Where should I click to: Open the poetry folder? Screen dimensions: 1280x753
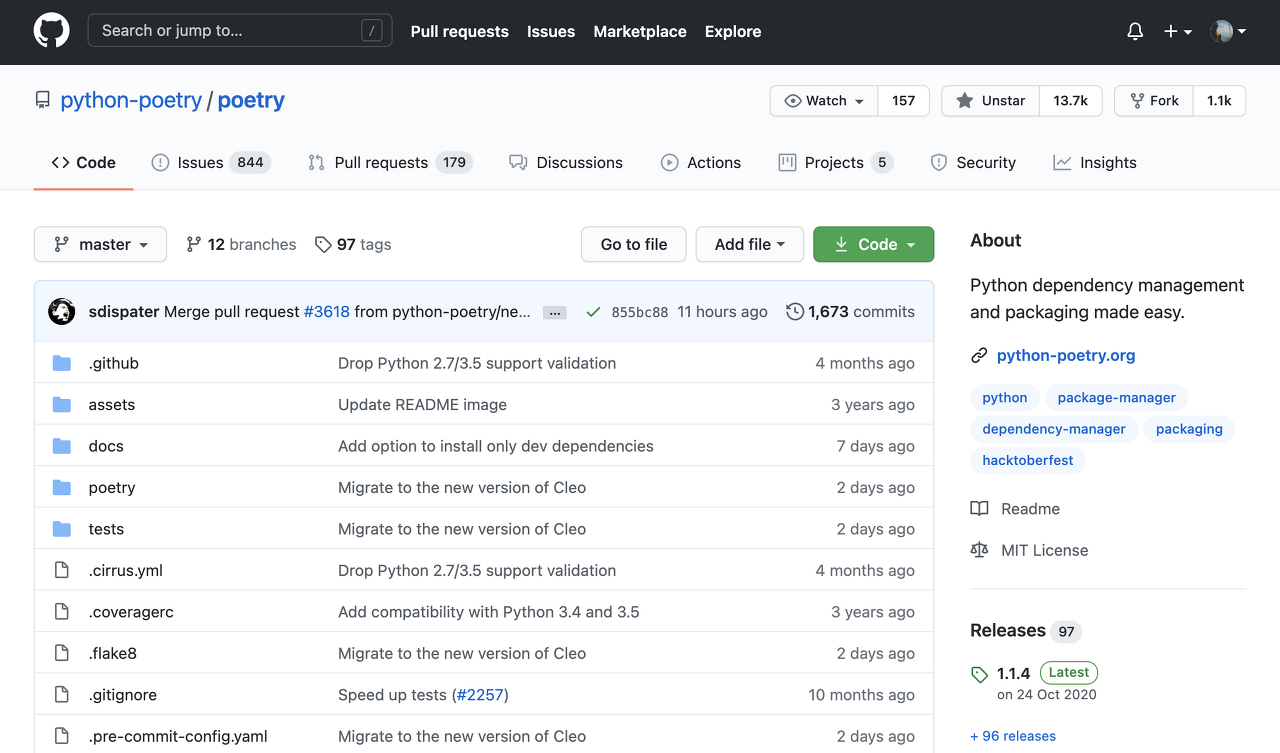(112, 488)
